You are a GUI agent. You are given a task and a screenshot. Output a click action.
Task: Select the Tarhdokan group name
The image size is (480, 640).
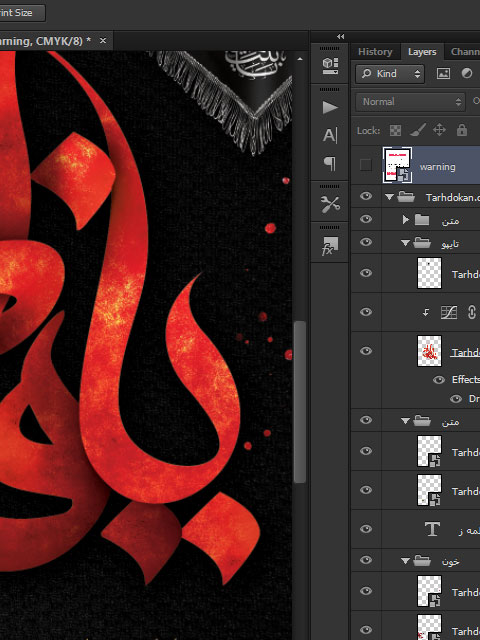click(x=453, y=198)
